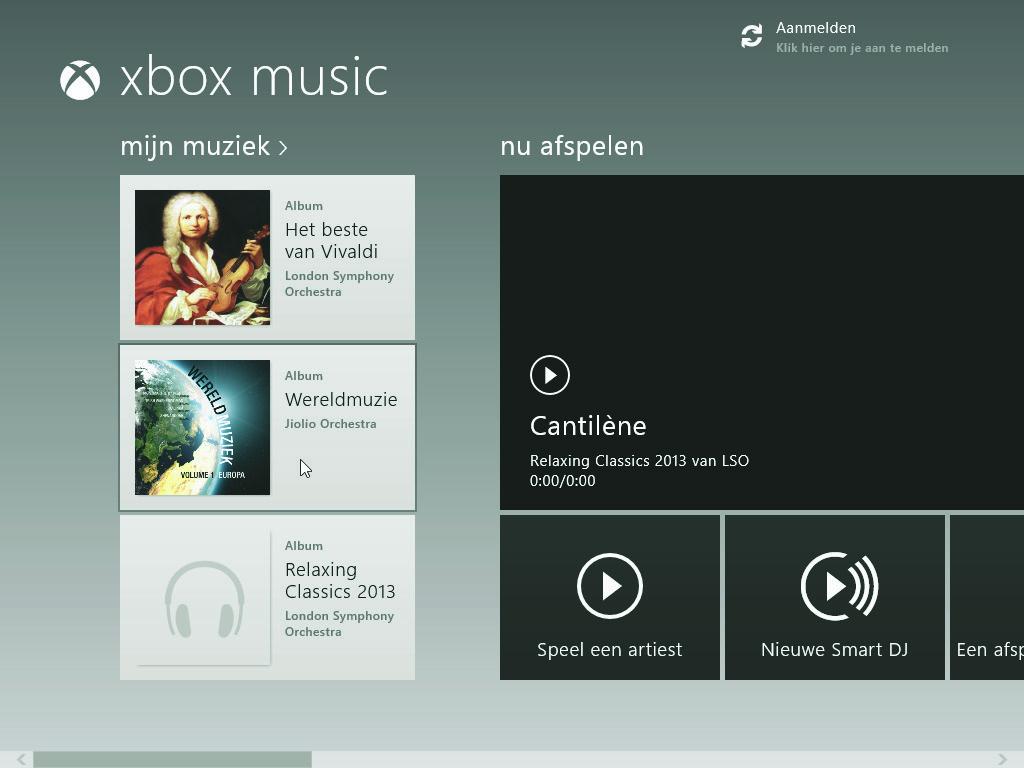Screen dimensions: 1024x768
Task: Click the scrollbar right arrow
Action: pyautogui.click(x=1002, y=760)
